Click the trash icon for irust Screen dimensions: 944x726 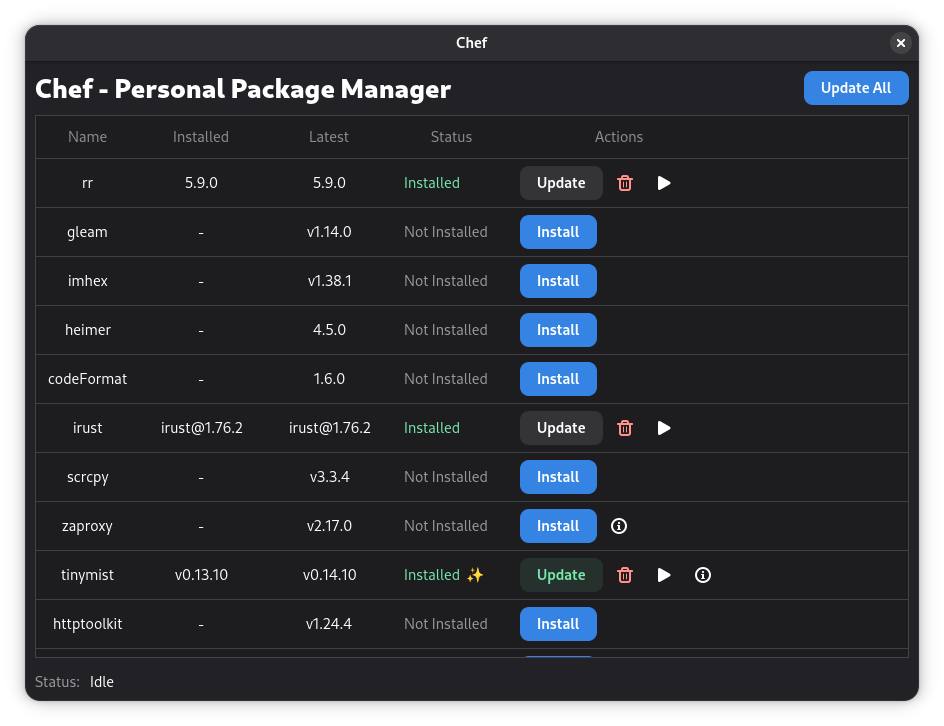coord(625,428)
